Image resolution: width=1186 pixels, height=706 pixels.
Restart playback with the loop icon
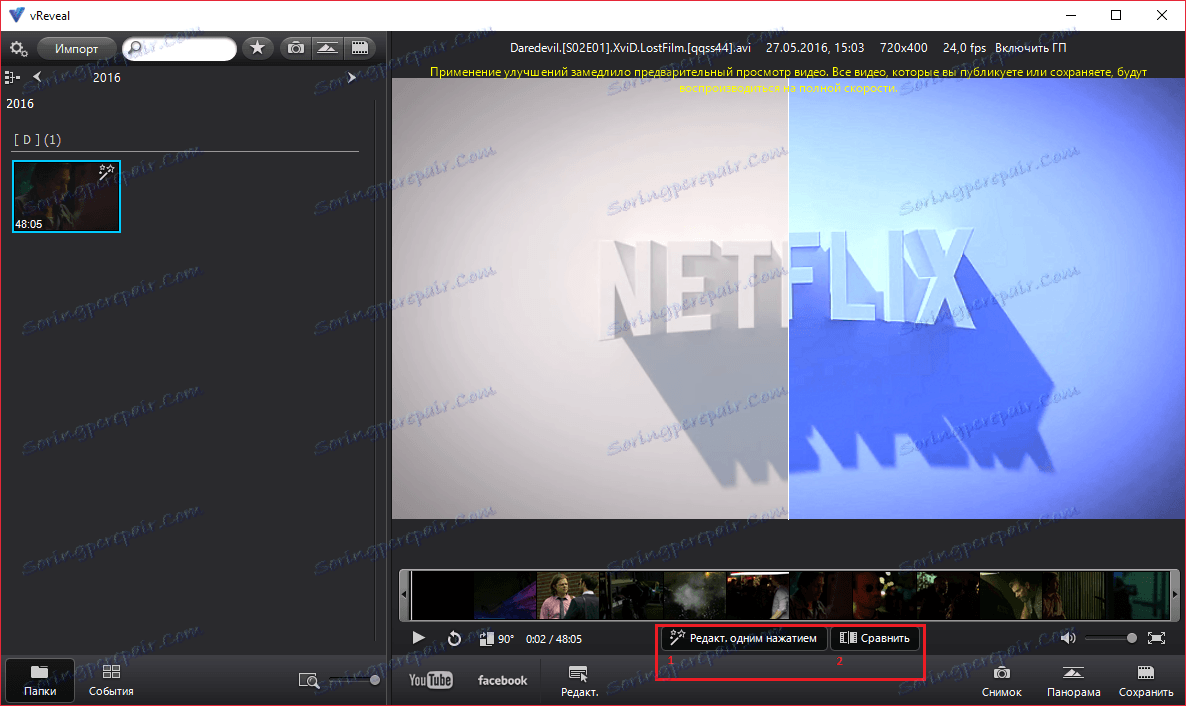(454, 639)
